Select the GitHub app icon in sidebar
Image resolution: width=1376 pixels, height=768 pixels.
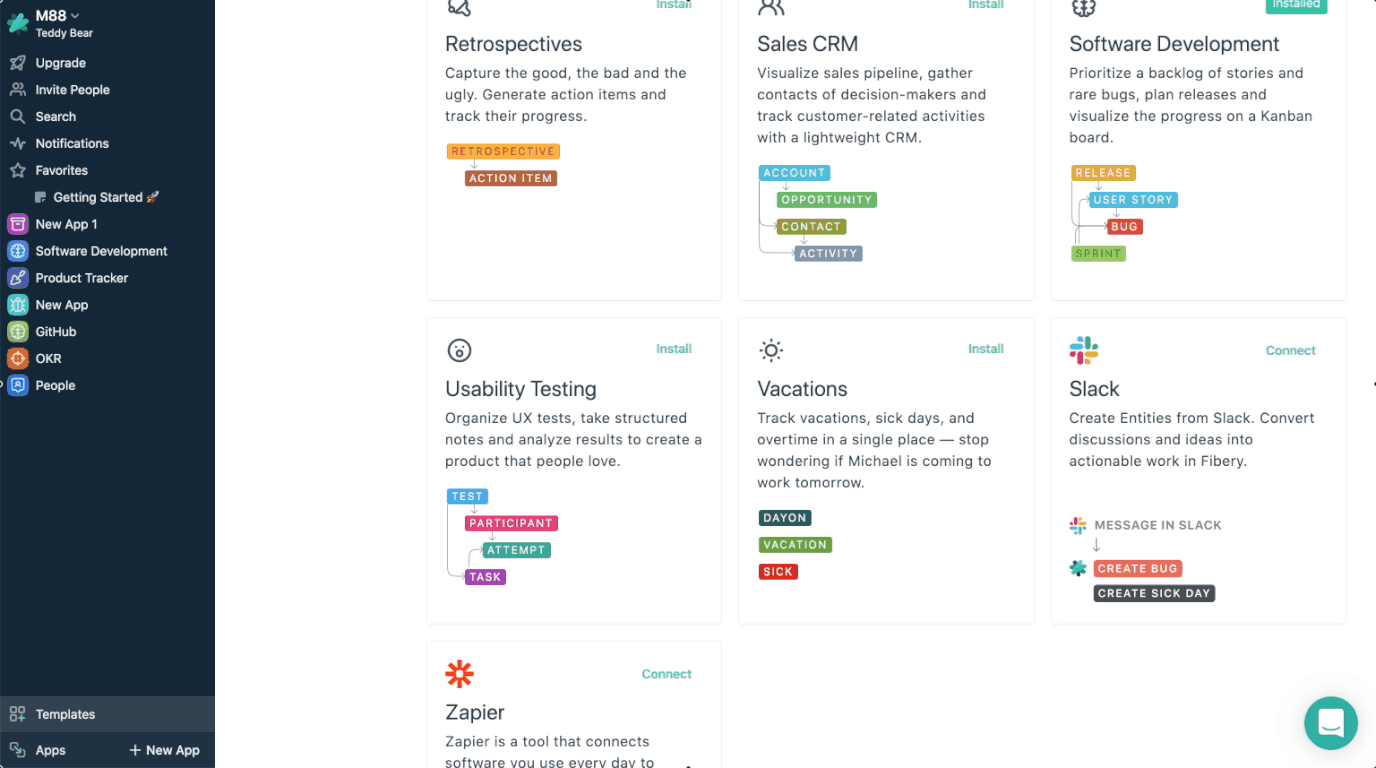[x=18, y=331]
